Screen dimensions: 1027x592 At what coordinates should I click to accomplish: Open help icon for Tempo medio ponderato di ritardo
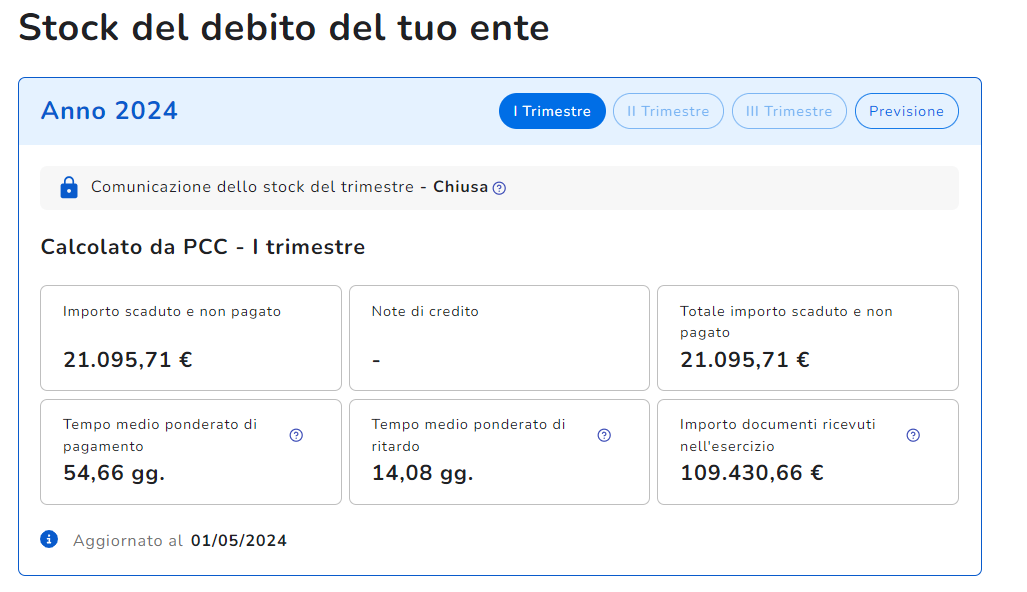604,435
